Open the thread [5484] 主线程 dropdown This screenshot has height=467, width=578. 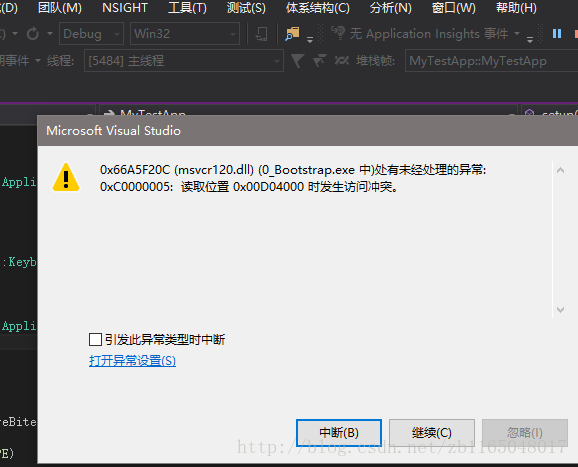184,60
